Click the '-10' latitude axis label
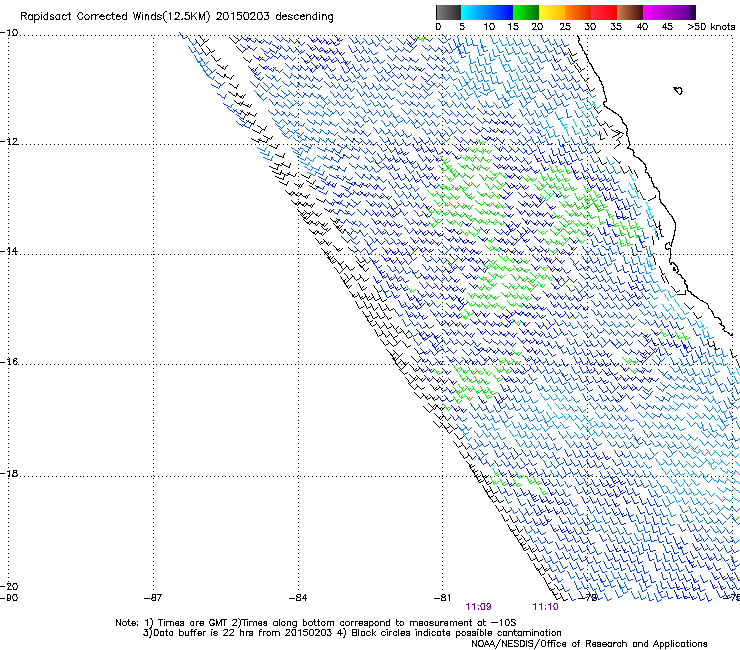This screenshot has height=650, width=740. [x=9, y=32]
